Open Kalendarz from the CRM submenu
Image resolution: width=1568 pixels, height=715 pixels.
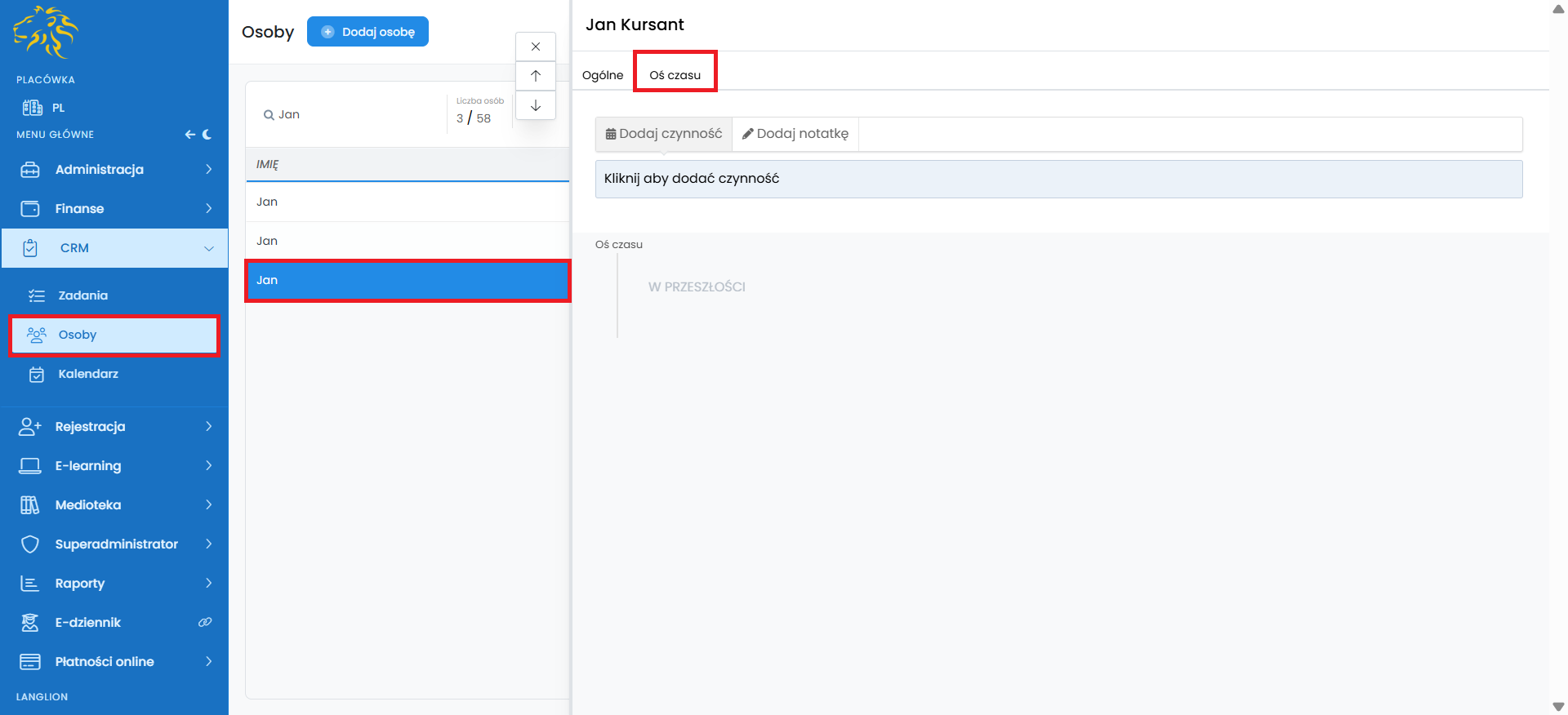point(88,374)
